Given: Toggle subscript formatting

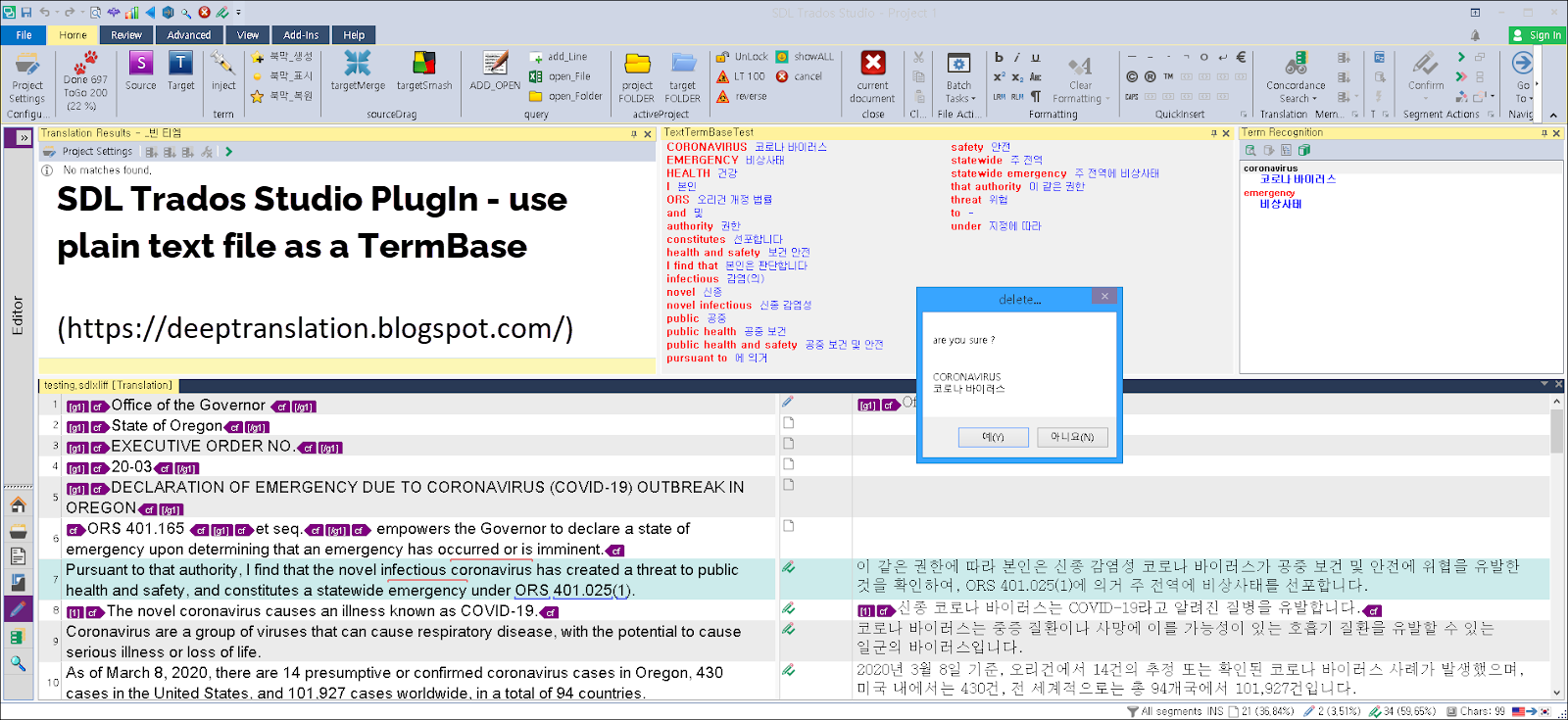Looking at the screenshot, I should point(1017,76).
